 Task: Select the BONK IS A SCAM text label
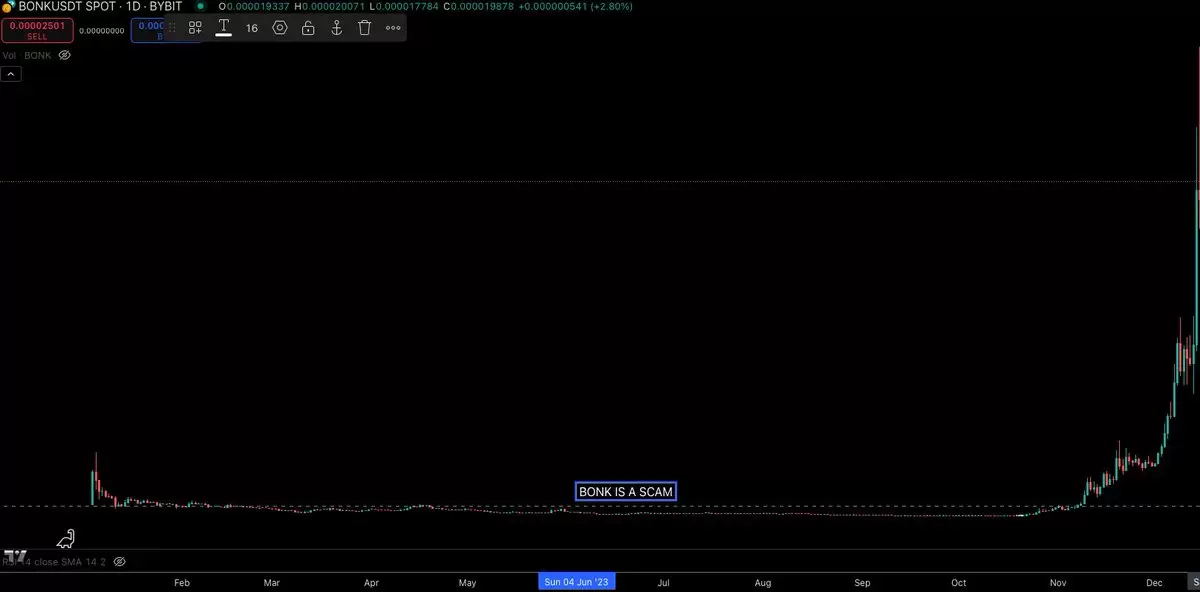(626, 492)
